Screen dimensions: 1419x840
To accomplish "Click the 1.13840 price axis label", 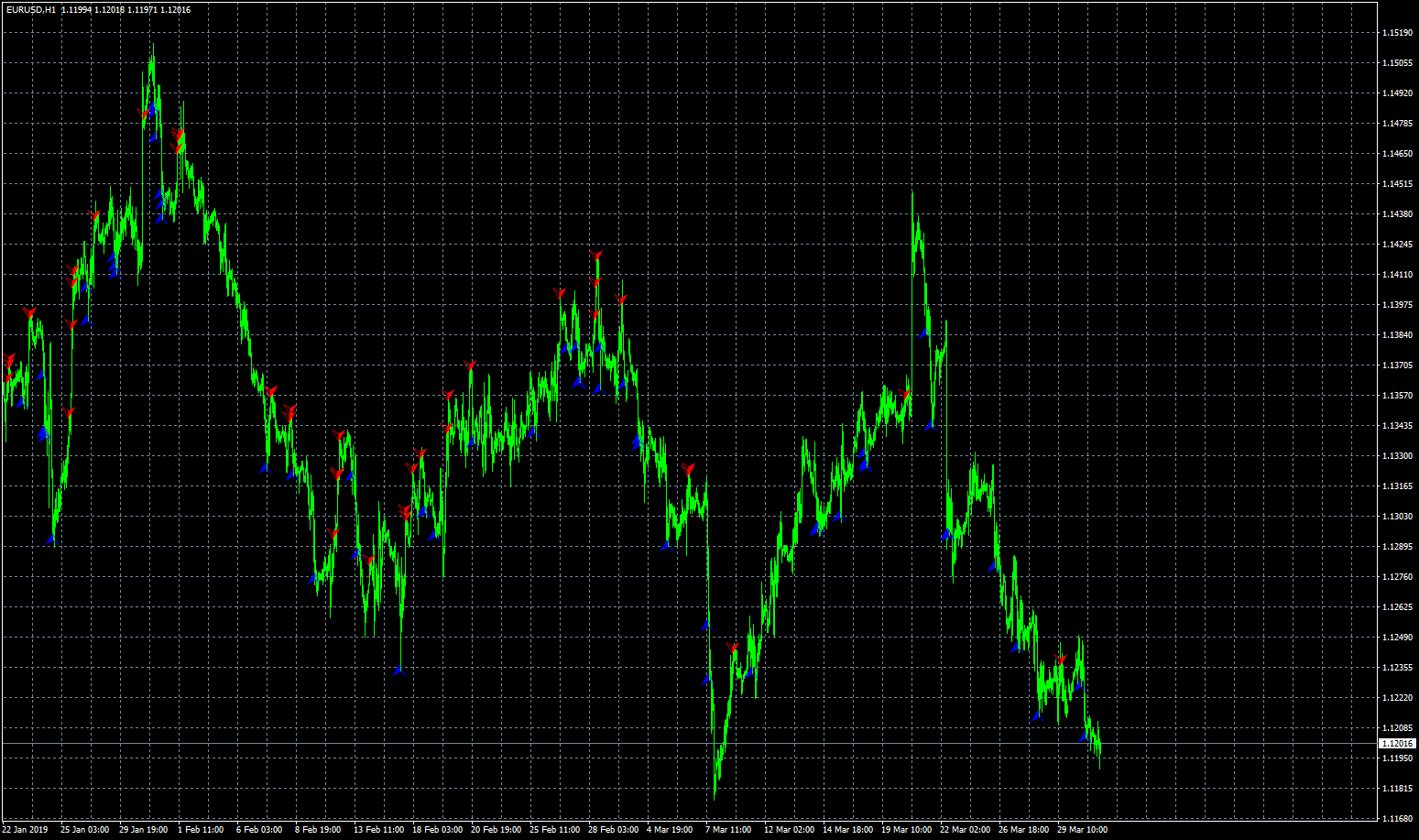I will (1396, 335).
